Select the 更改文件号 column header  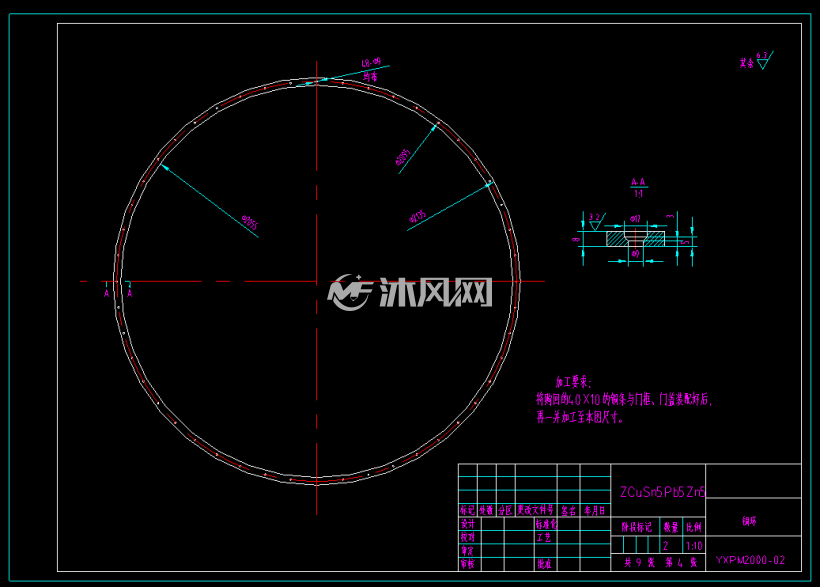pyautogui.click(x=536, y=510)
